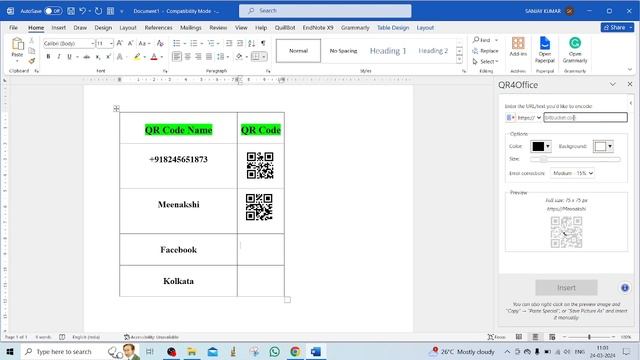
Task: Click the taskbar search box
Action: point(65,351)
